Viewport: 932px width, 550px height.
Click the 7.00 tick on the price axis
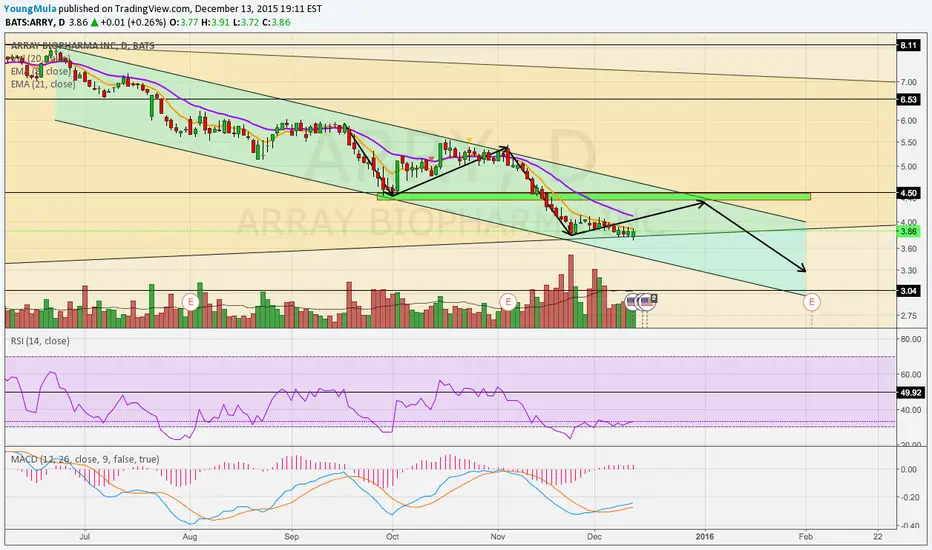click(908, 81)
